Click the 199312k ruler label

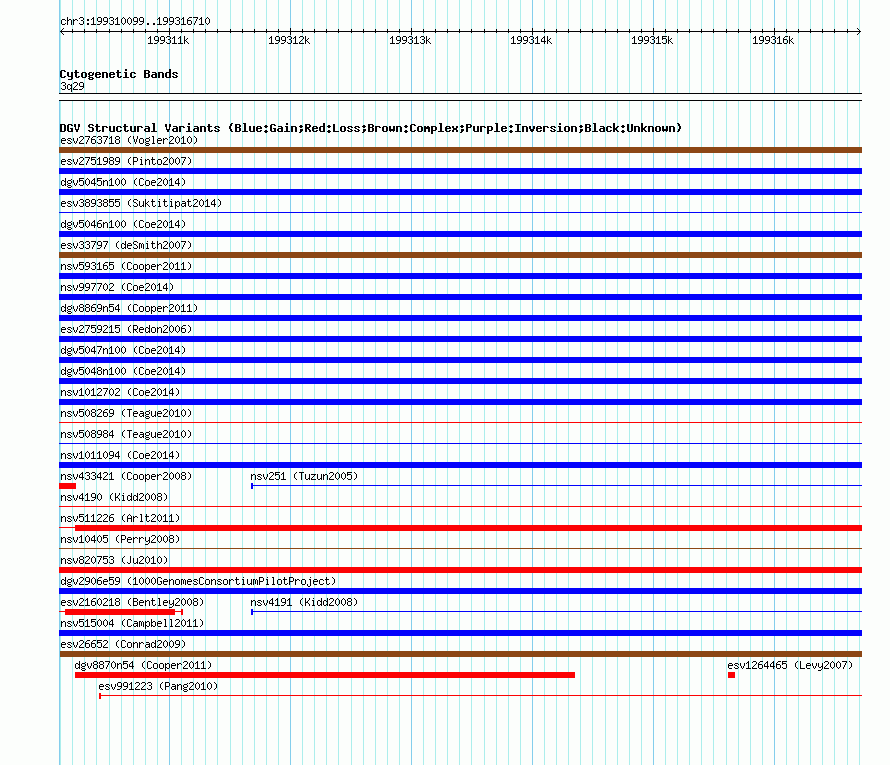[x=289, y=40]
